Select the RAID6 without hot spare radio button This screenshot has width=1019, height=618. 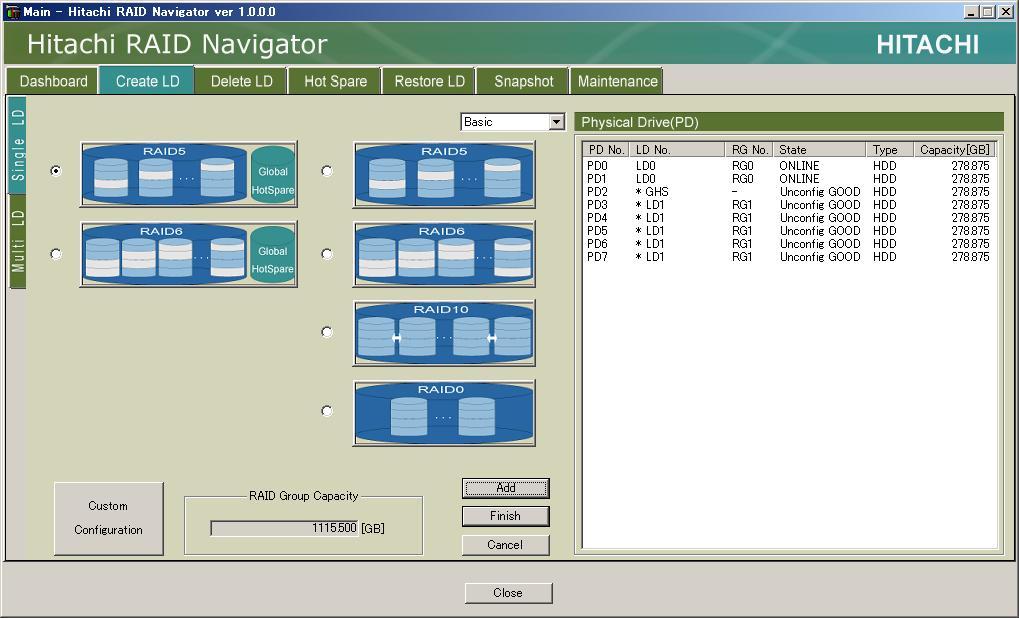click(x=327, y=253)
